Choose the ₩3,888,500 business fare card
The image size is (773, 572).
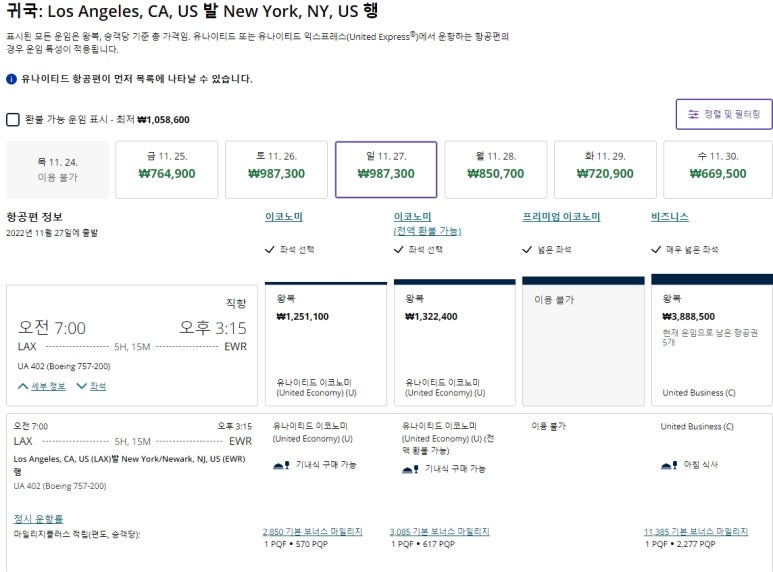(x=712, y=340)
